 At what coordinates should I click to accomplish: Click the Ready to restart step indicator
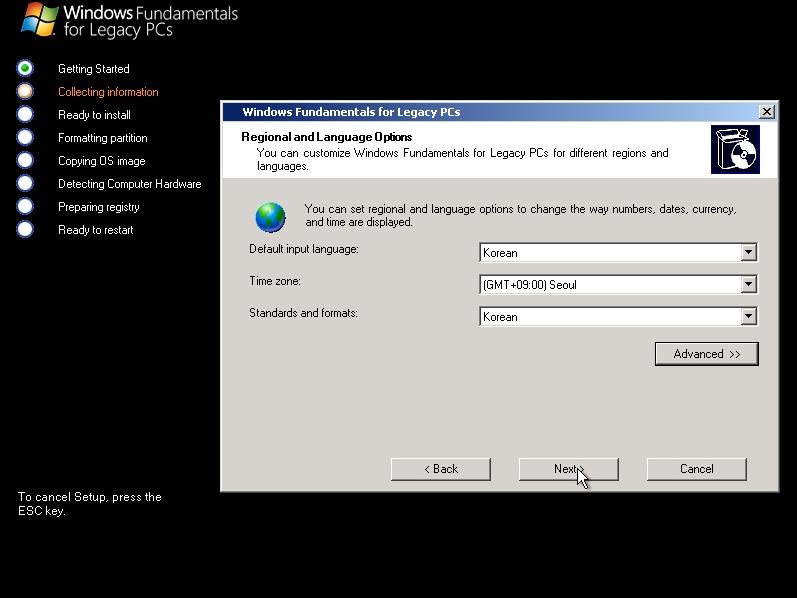click(x=25, y=229)
